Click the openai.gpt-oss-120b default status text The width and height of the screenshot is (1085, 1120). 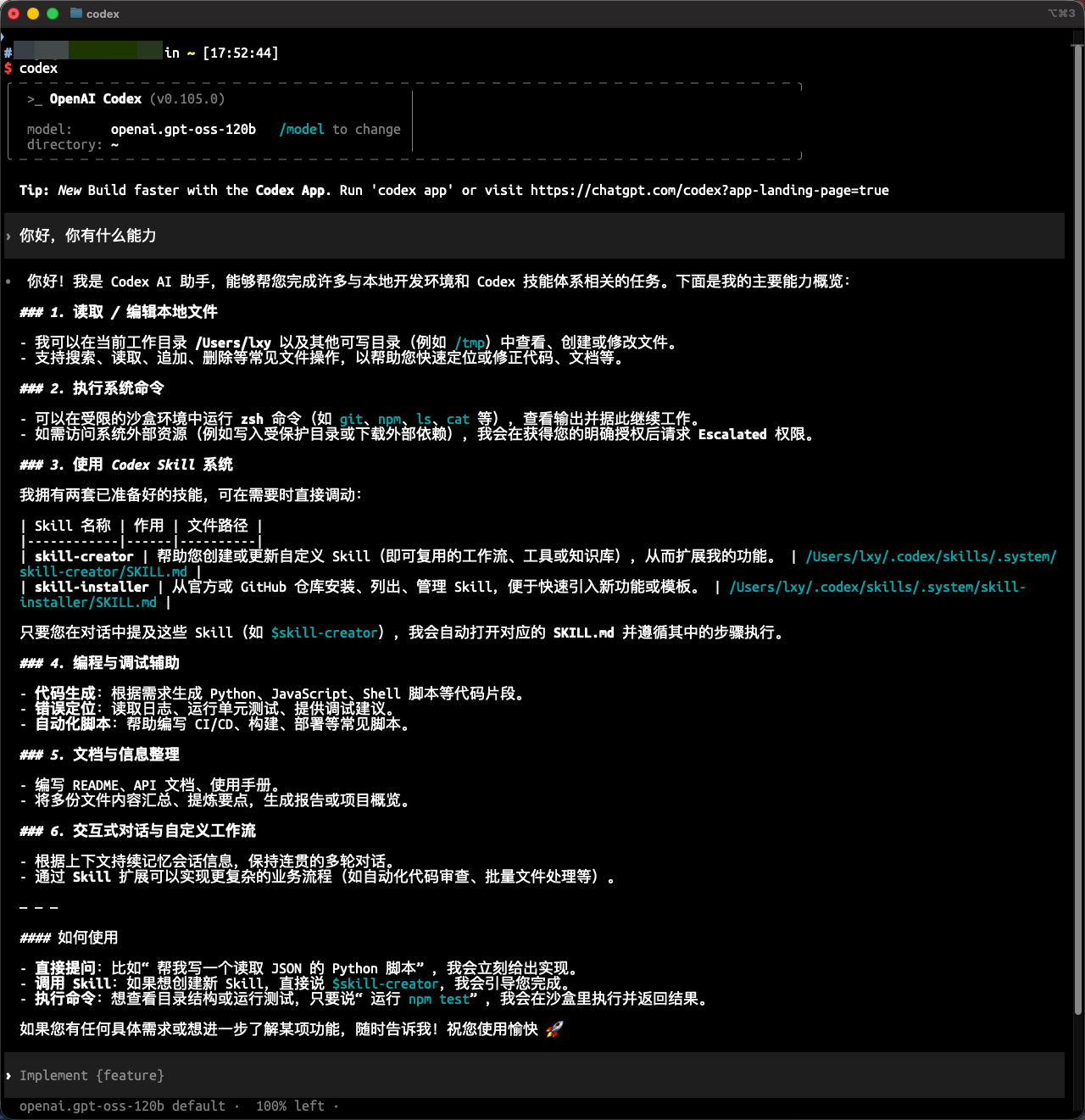(x=122, y=1106)
